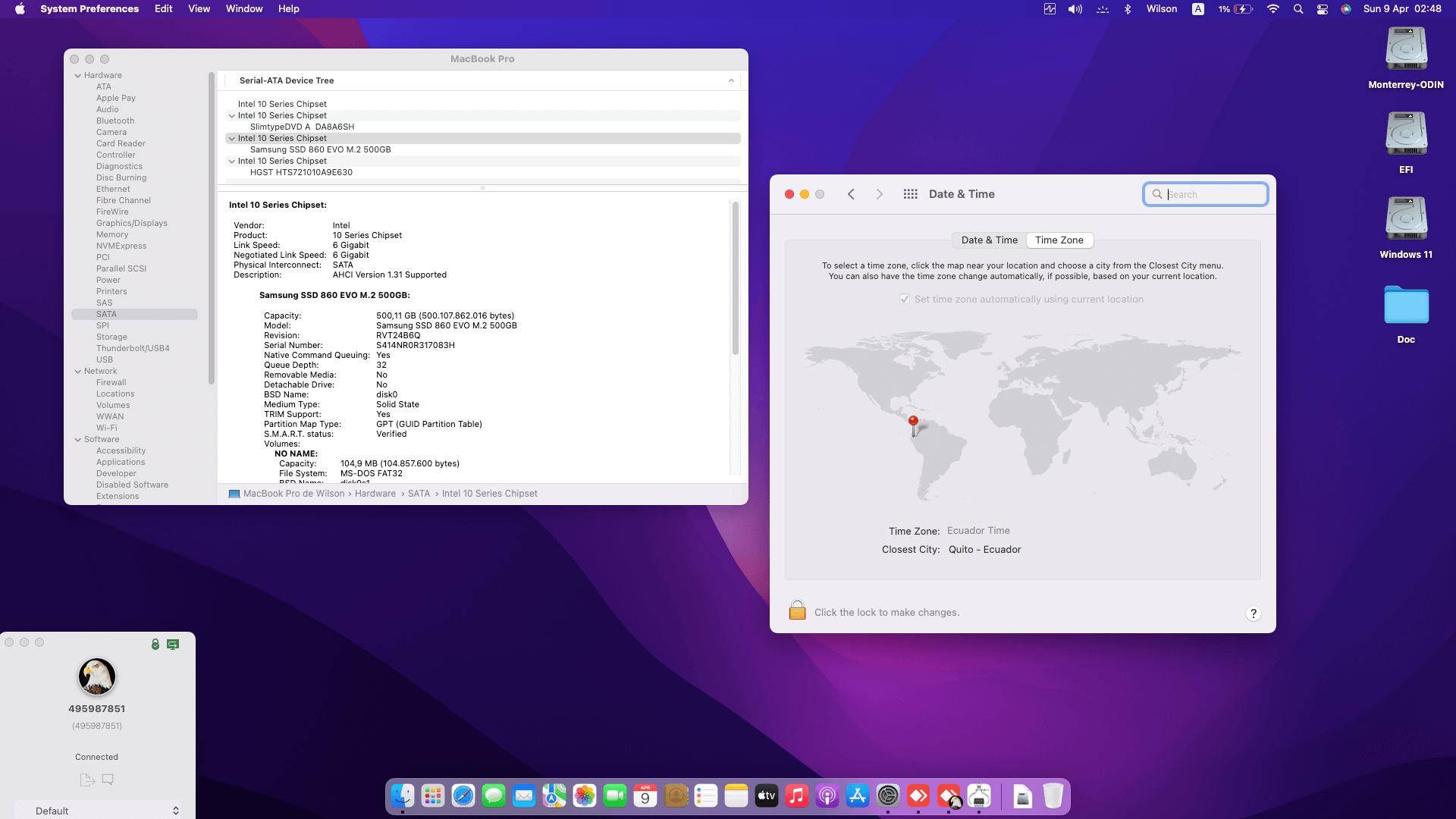Image resolution: width=1456 pixels, height=819 pixels.
Task: Collapse the Hardware section in the sidebar
Action: click(78, 75)
